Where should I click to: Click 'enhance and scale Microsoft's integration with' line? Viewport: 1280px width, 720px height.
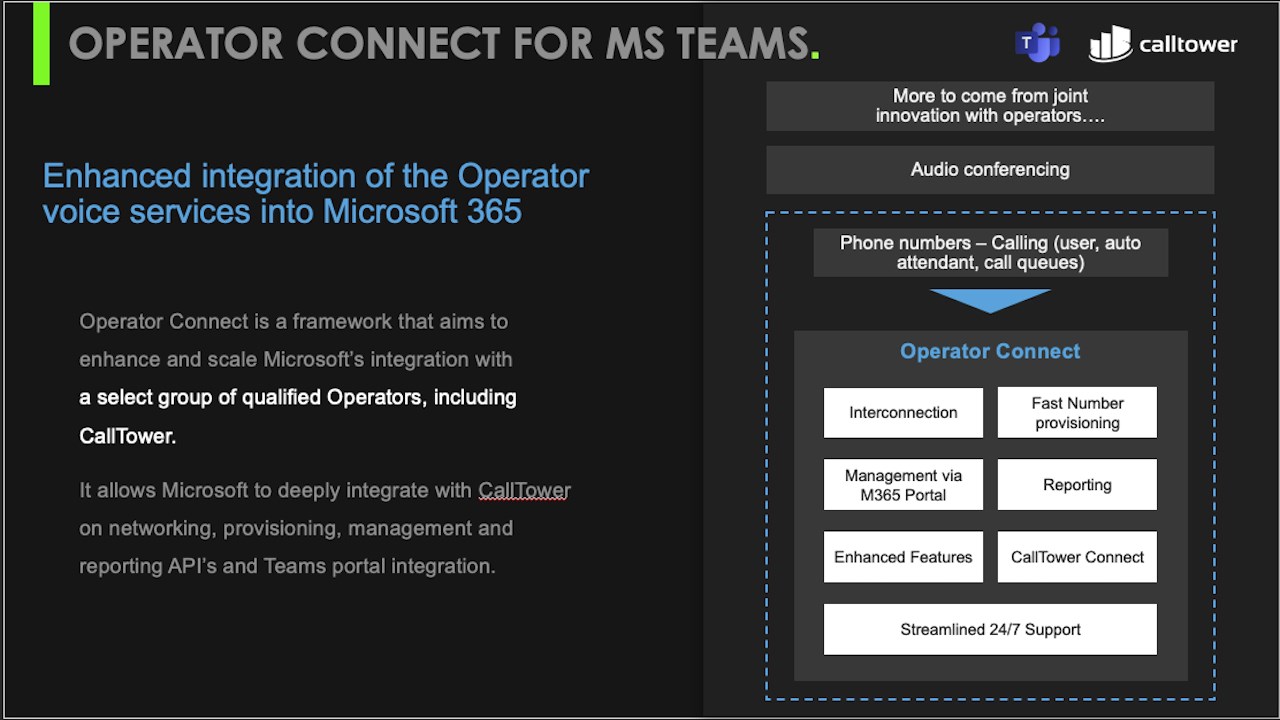point(296,359)
